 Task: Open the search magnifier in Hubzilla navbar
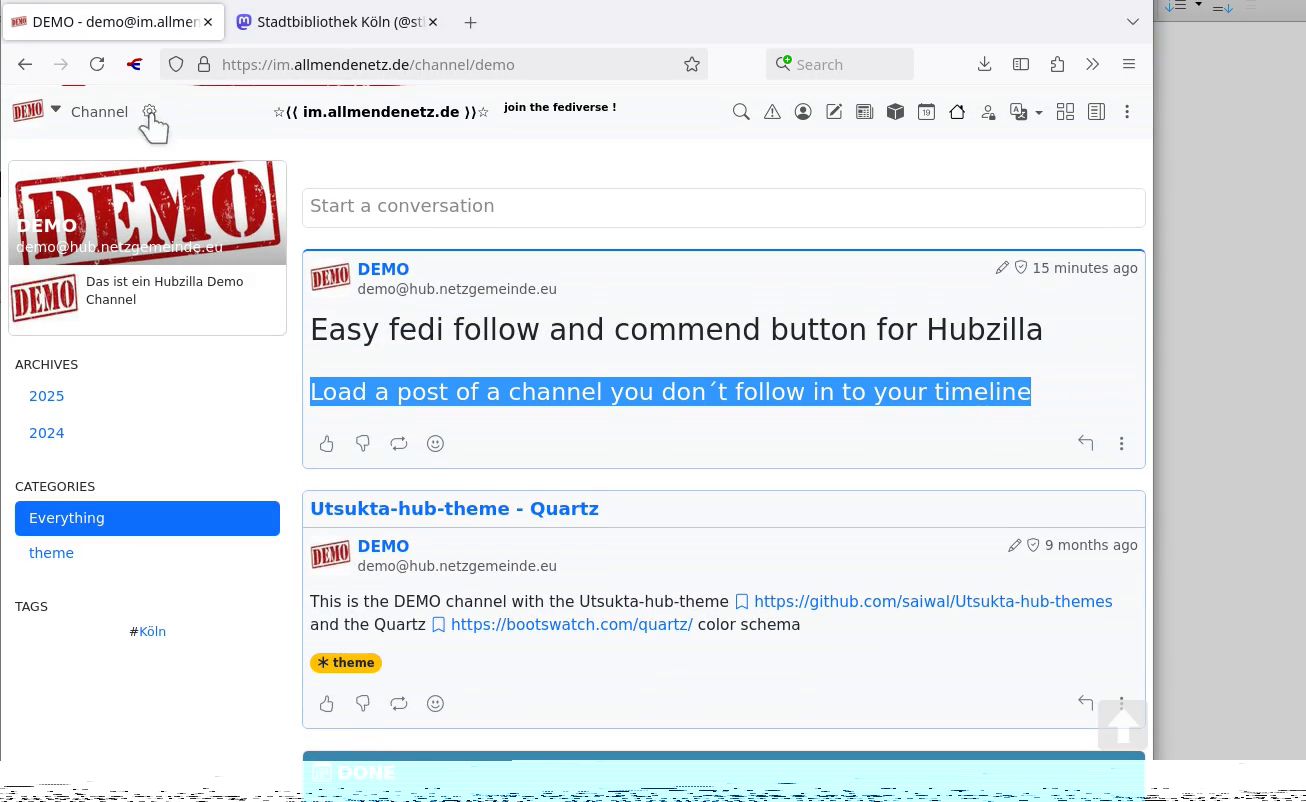pyautogui.click(x=741, y=112)
